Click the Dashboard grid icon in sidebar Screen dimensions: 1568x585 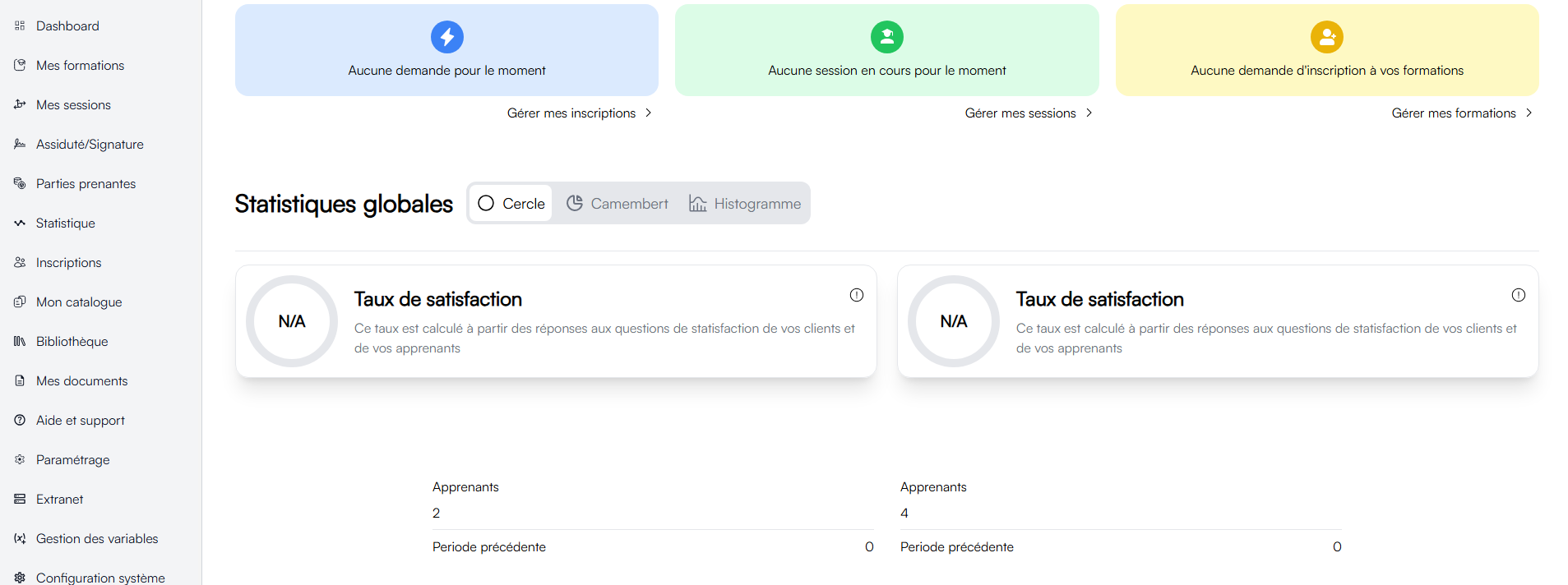pyautogui.click(x=20, y=26)
